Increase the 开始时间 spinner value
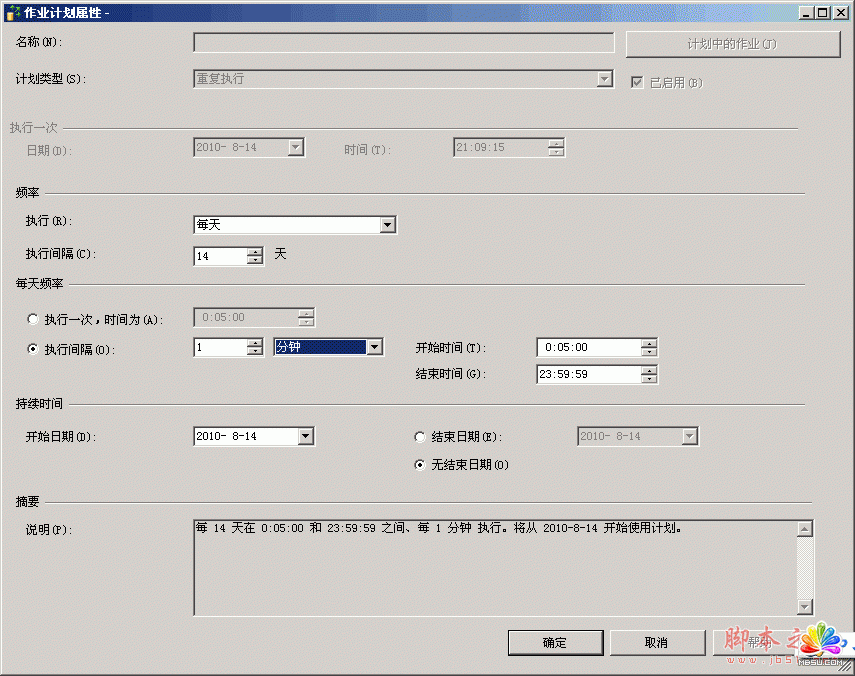The height and width of the screenshot is (676, 855). (x=650, y=343)
